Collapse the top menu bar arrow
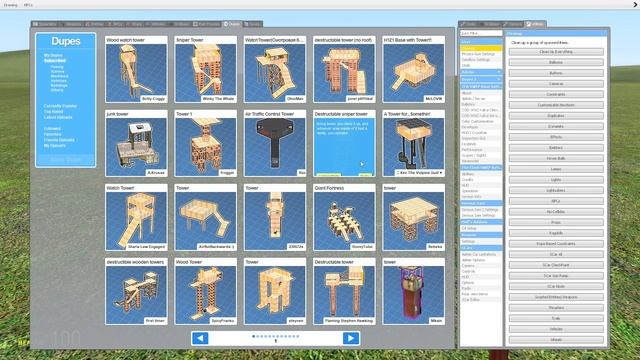This screenshot has height=360, width=640. (636, 5)
